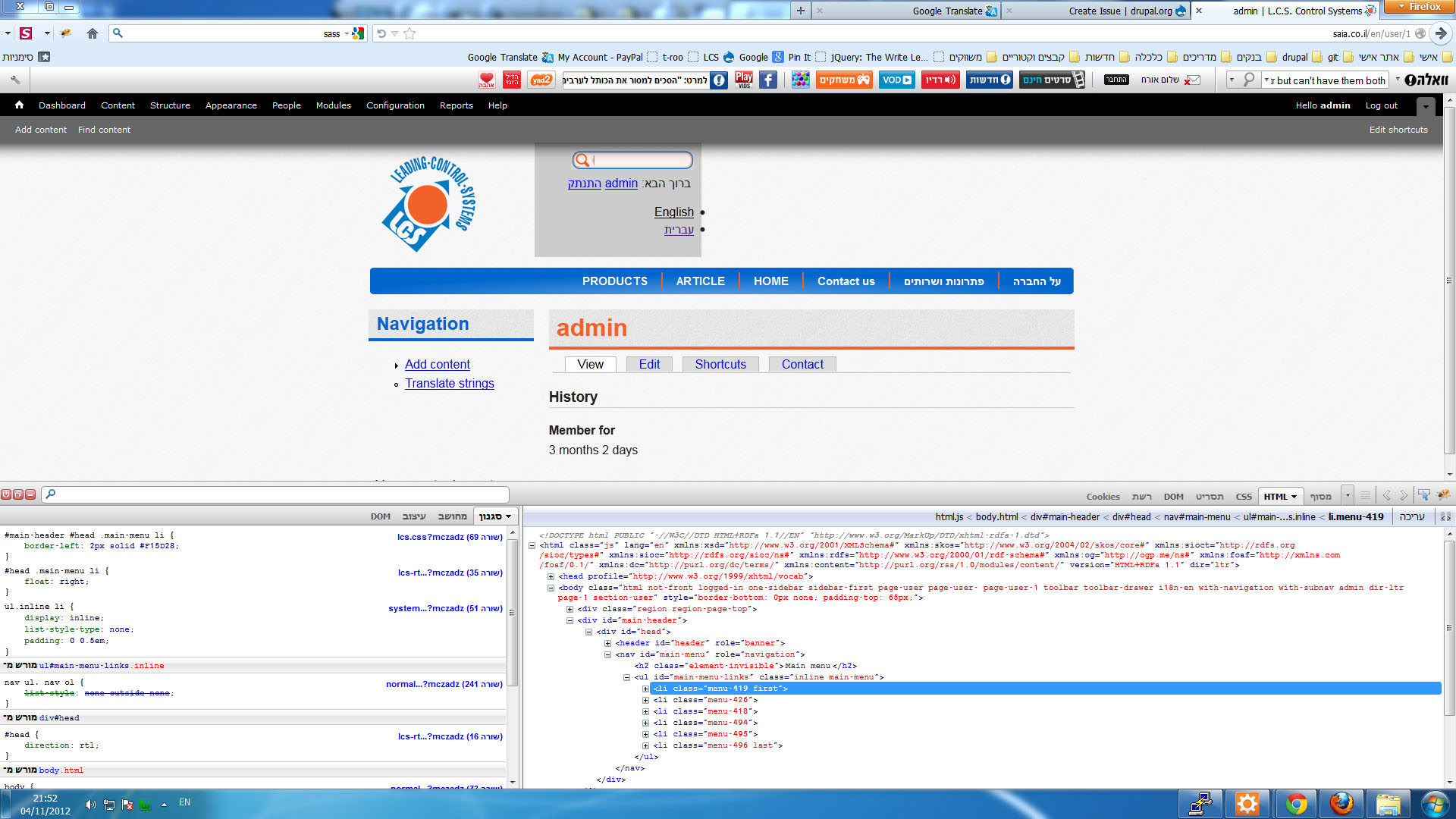
Task: Go to the browser home page icon
Action: 93,33
